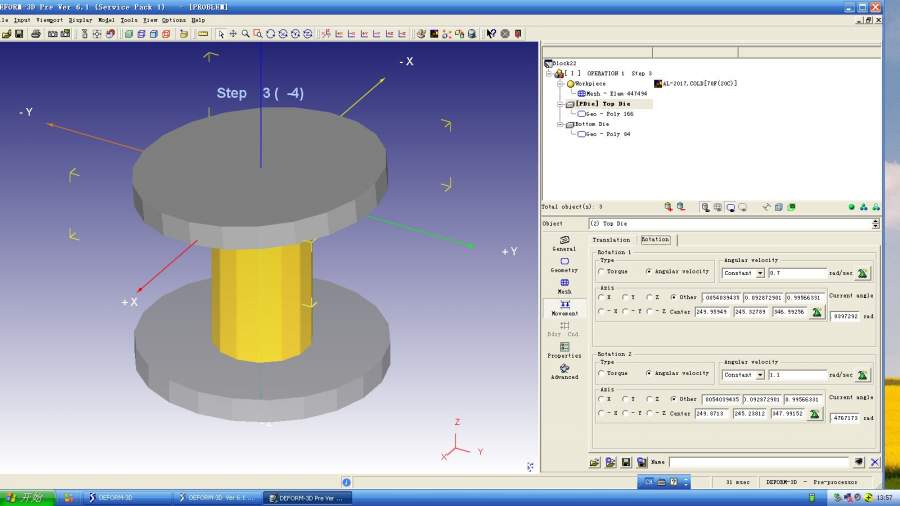Screen dimensions: 900x506
Task: Collapse the Bottom Die tree node
Action: tap(560, 124)
